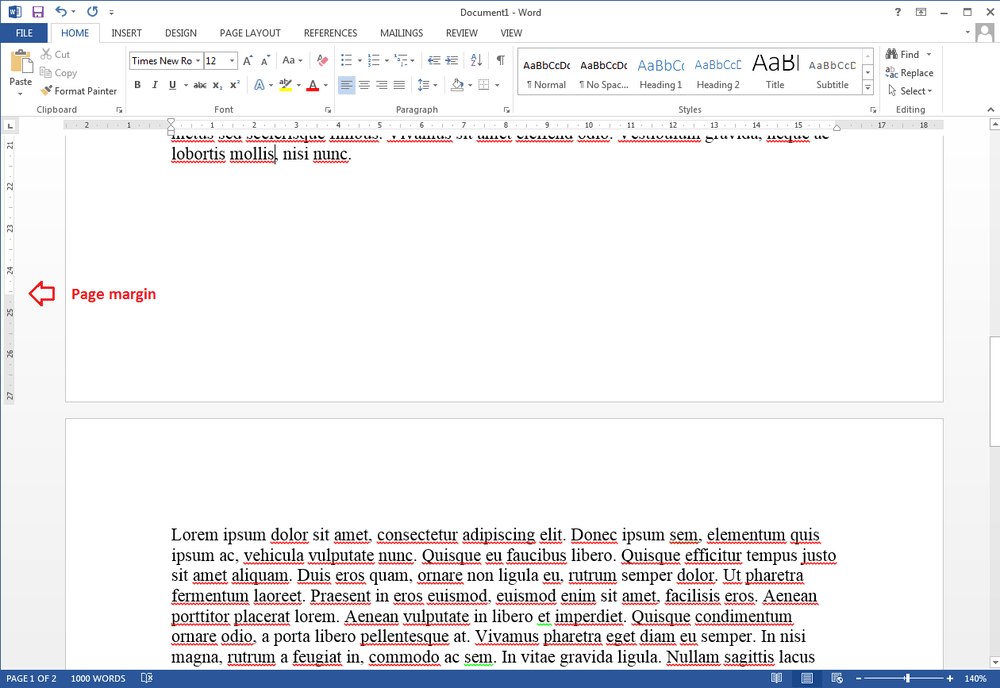
Task: Apply center paragraph alignment
Action: [364, 85]
